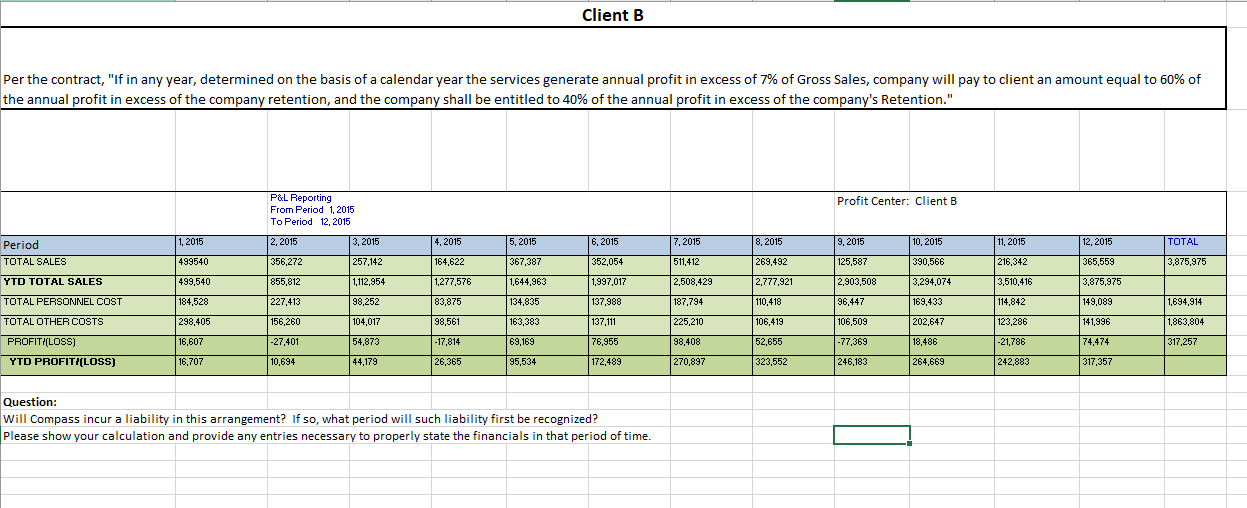Click the active green-outlined empty cell

tap(872, 435)
